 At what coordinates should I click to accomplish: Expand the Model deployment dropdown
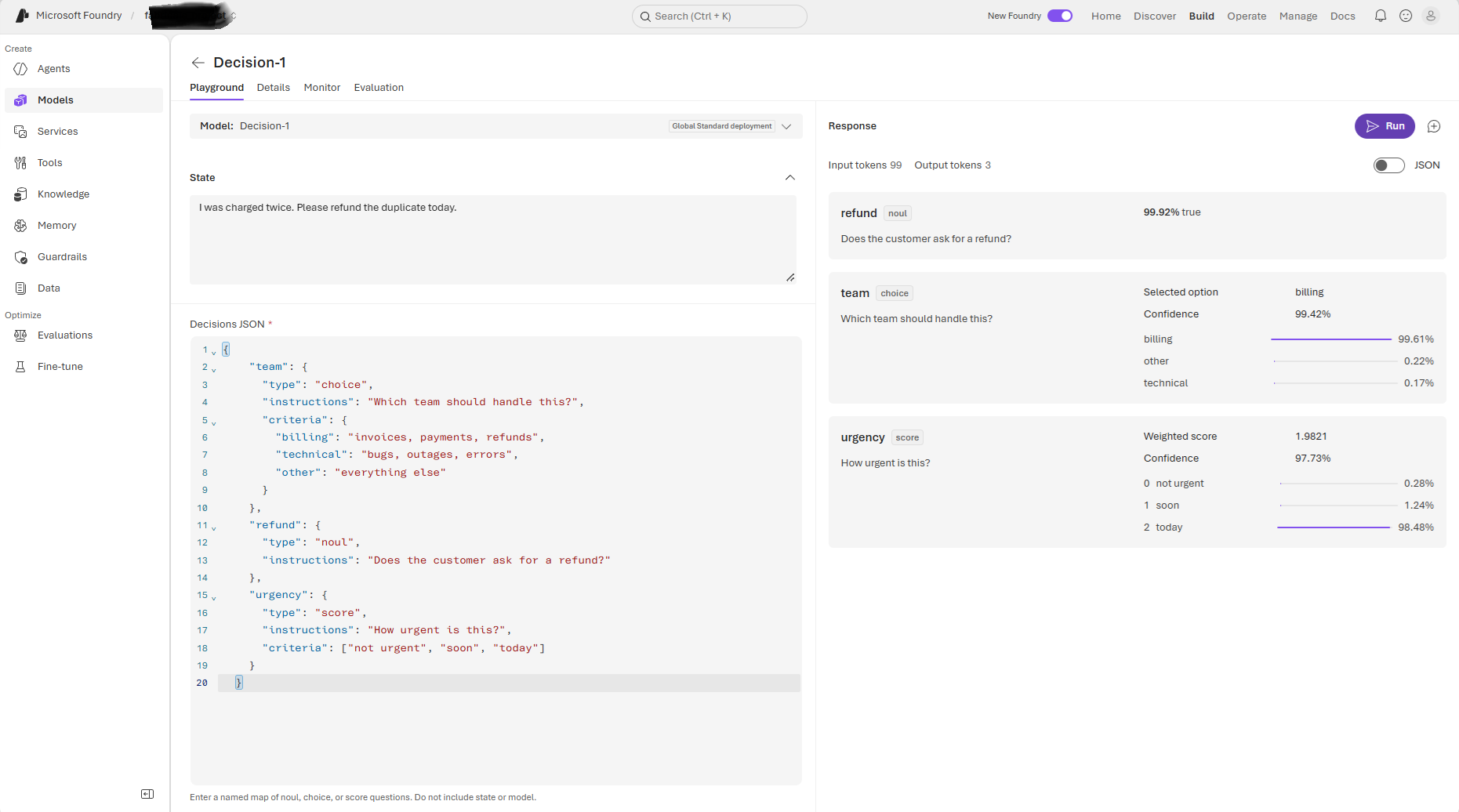[786, 126]
